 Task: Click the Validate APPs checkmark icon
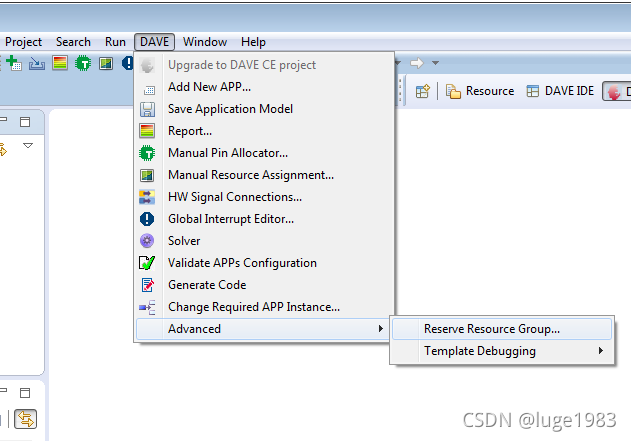[147, 263]
